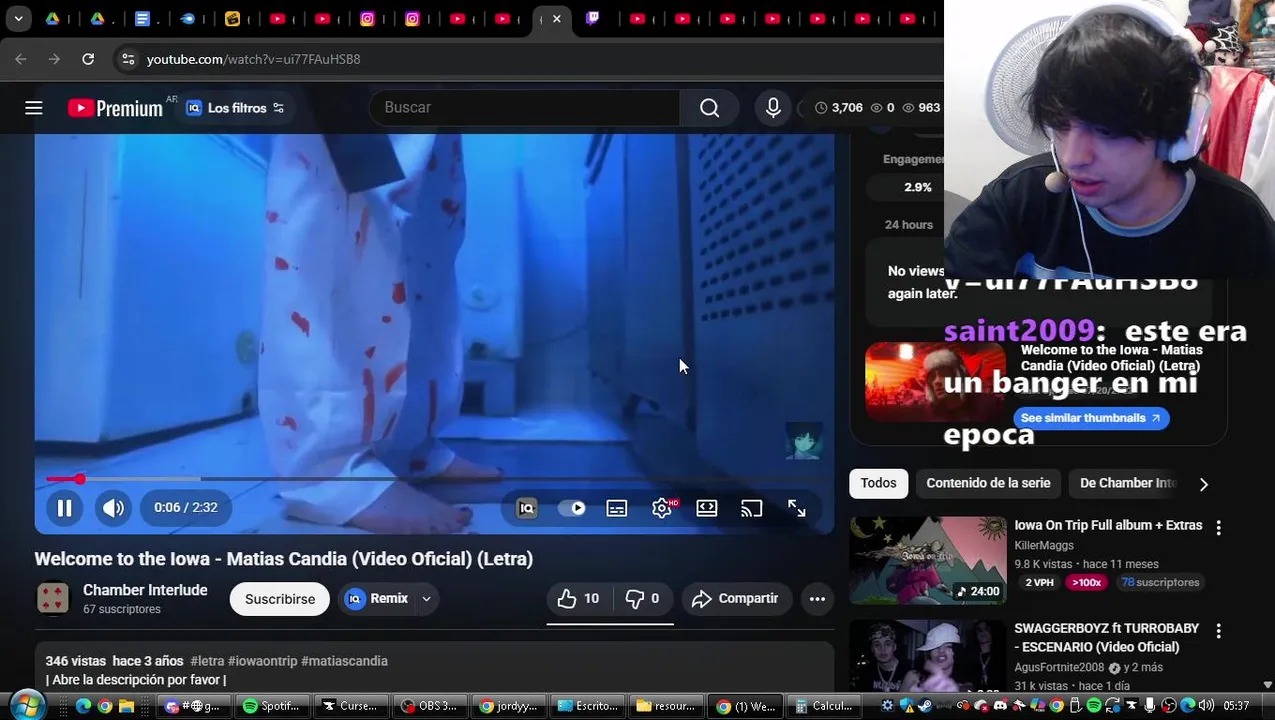The width and height of the screenshot is (1275, 720).
Task: Reload the page
Action: [x=88, y=59]
